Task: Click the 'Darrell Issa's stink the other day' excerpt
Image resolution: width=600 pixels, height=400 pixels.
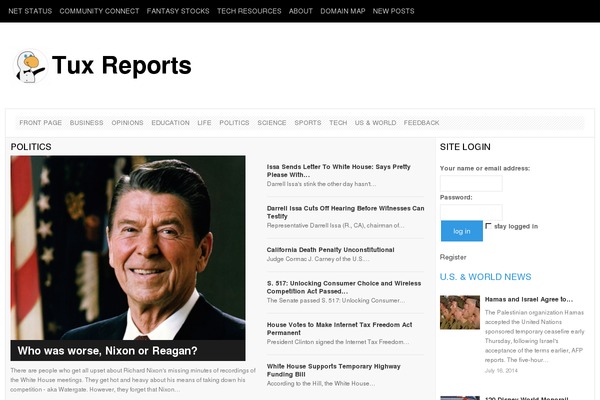Action: [x=321, y=184]
